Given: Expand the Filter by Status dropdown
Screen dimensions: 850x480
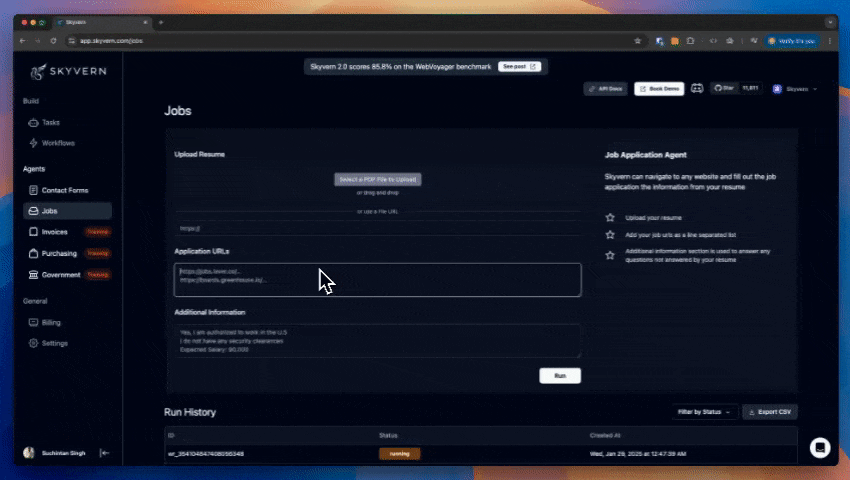Looking at the screenshot, I should (704, 412).
